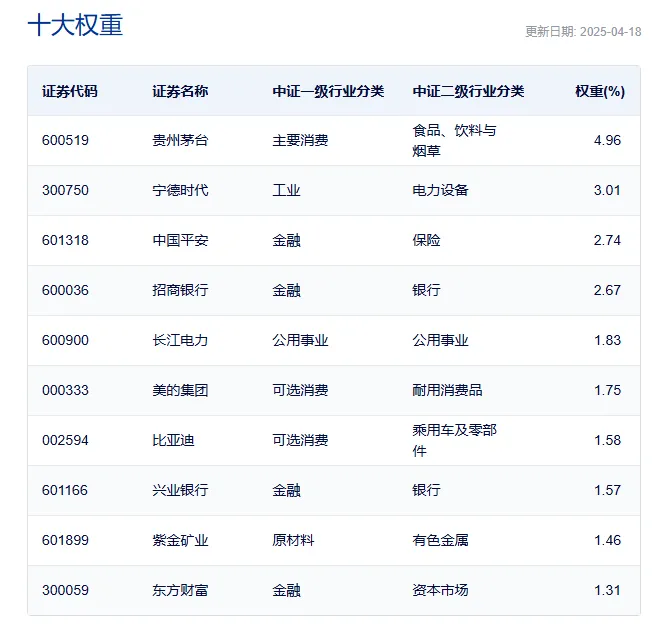Select the name 比亚迪
This screenshot has height=632, width=664.
click(x=173, y=440)
